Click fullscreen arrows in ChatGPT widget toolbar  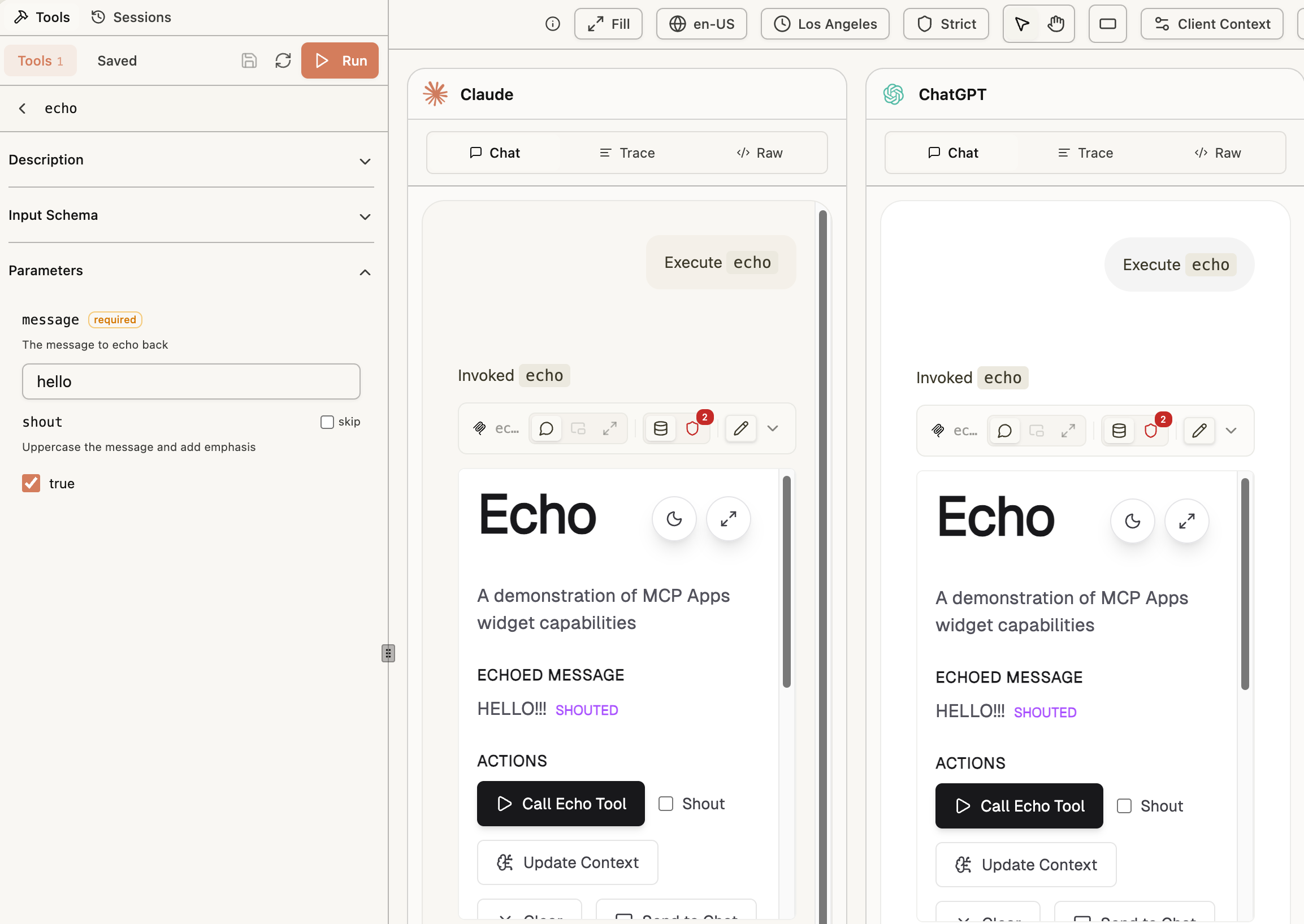click(1068, 431)
